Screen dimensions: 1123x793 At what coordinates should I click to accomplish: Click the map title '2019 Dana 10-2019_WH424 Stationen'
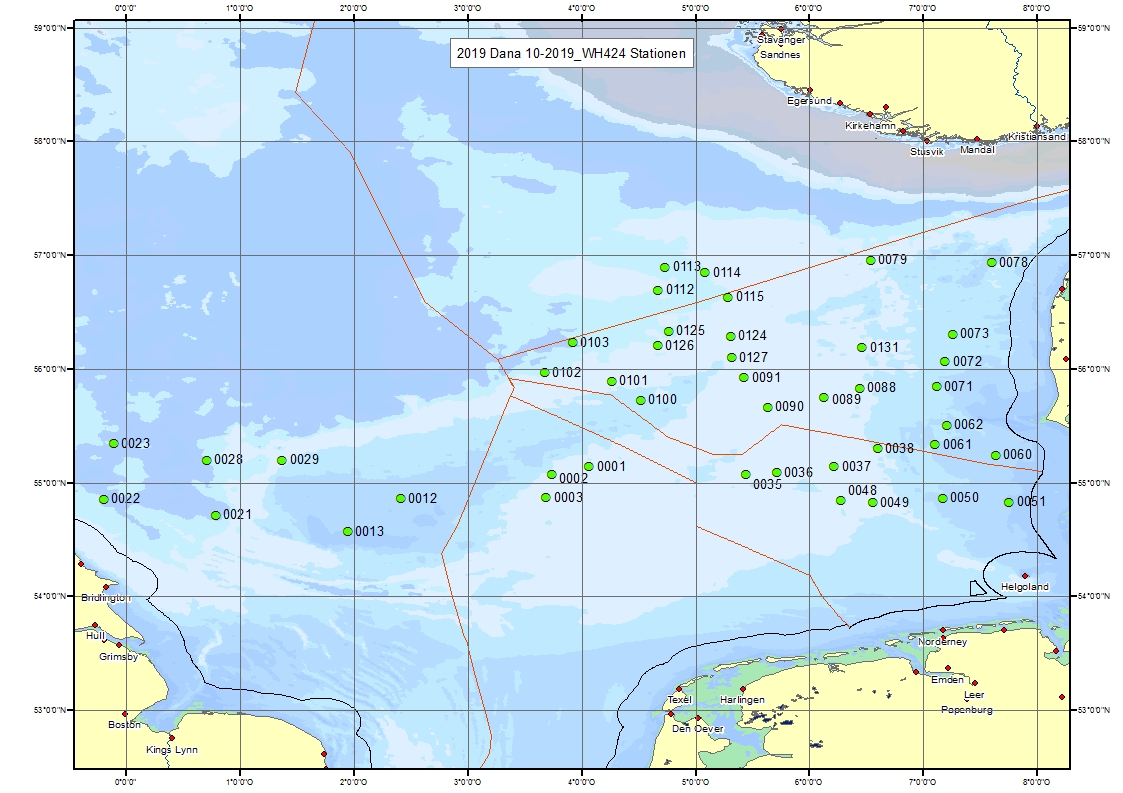570,55
